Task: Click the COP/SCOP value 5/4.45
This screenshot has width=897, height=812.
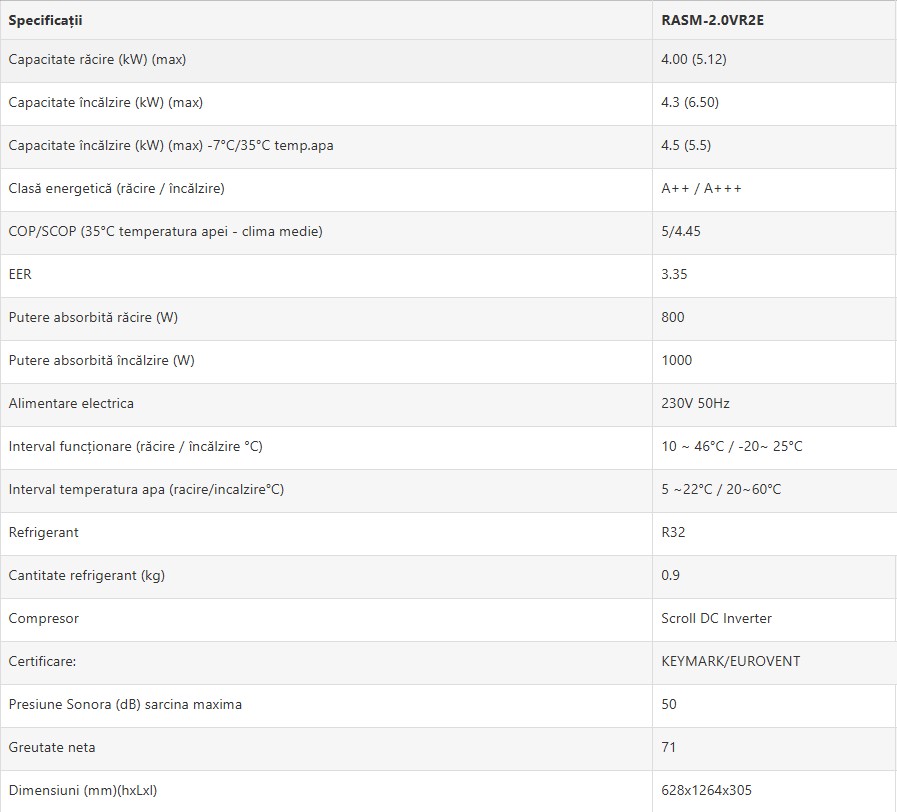Action: coord(681,231)
